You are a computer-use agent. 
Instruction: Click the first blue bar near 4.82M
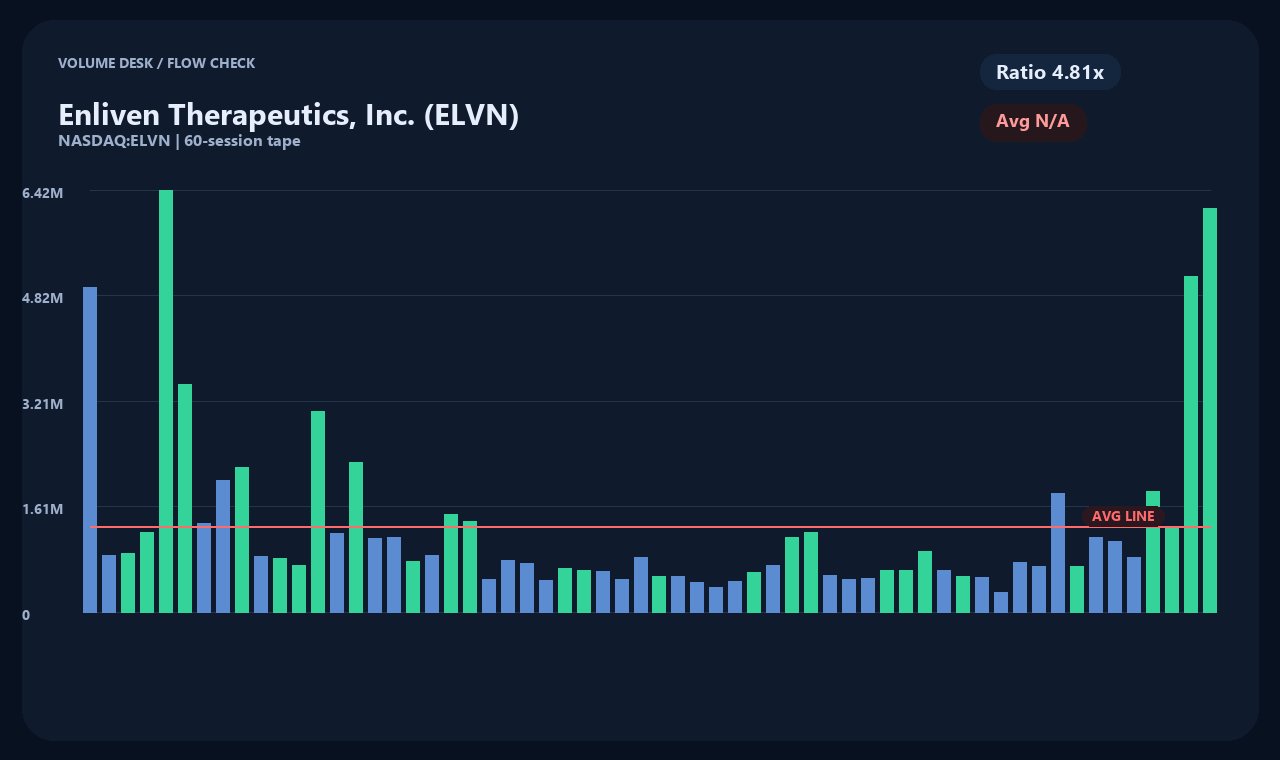pos(90,450)
